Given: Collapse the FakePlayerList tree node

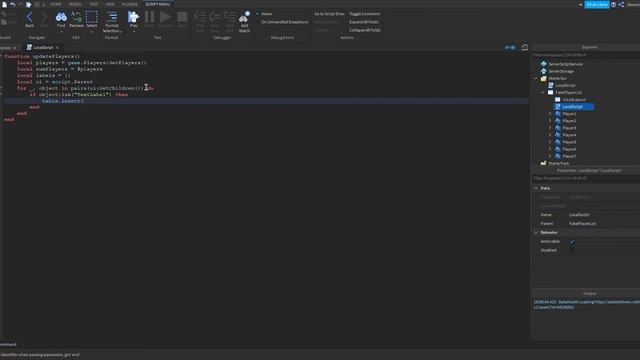Looking at the screenshot, I should (543, 92).
